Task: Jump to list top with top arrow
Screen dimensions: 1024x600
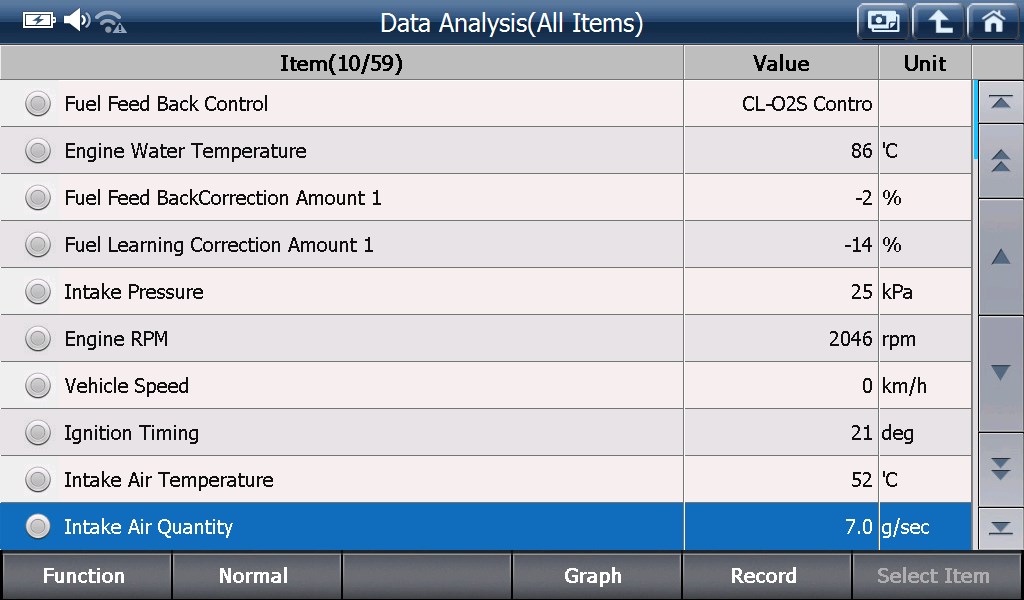Action: tap(1000, 102)
